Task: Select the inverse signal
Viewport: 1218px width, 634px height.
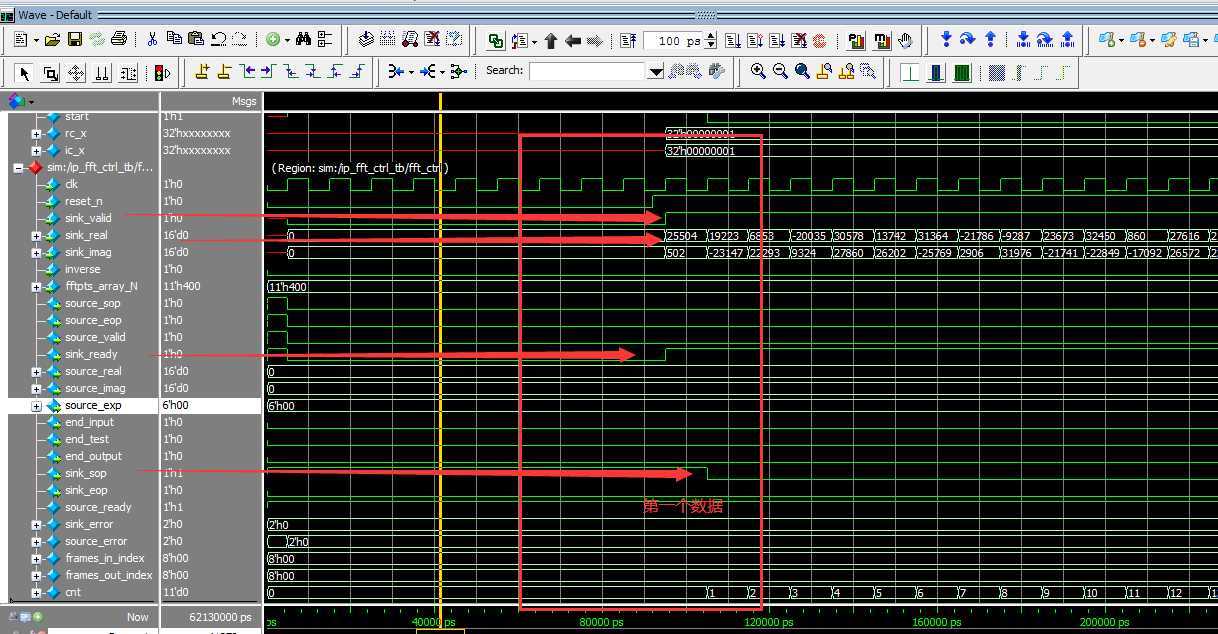Action: pos(82,269)
